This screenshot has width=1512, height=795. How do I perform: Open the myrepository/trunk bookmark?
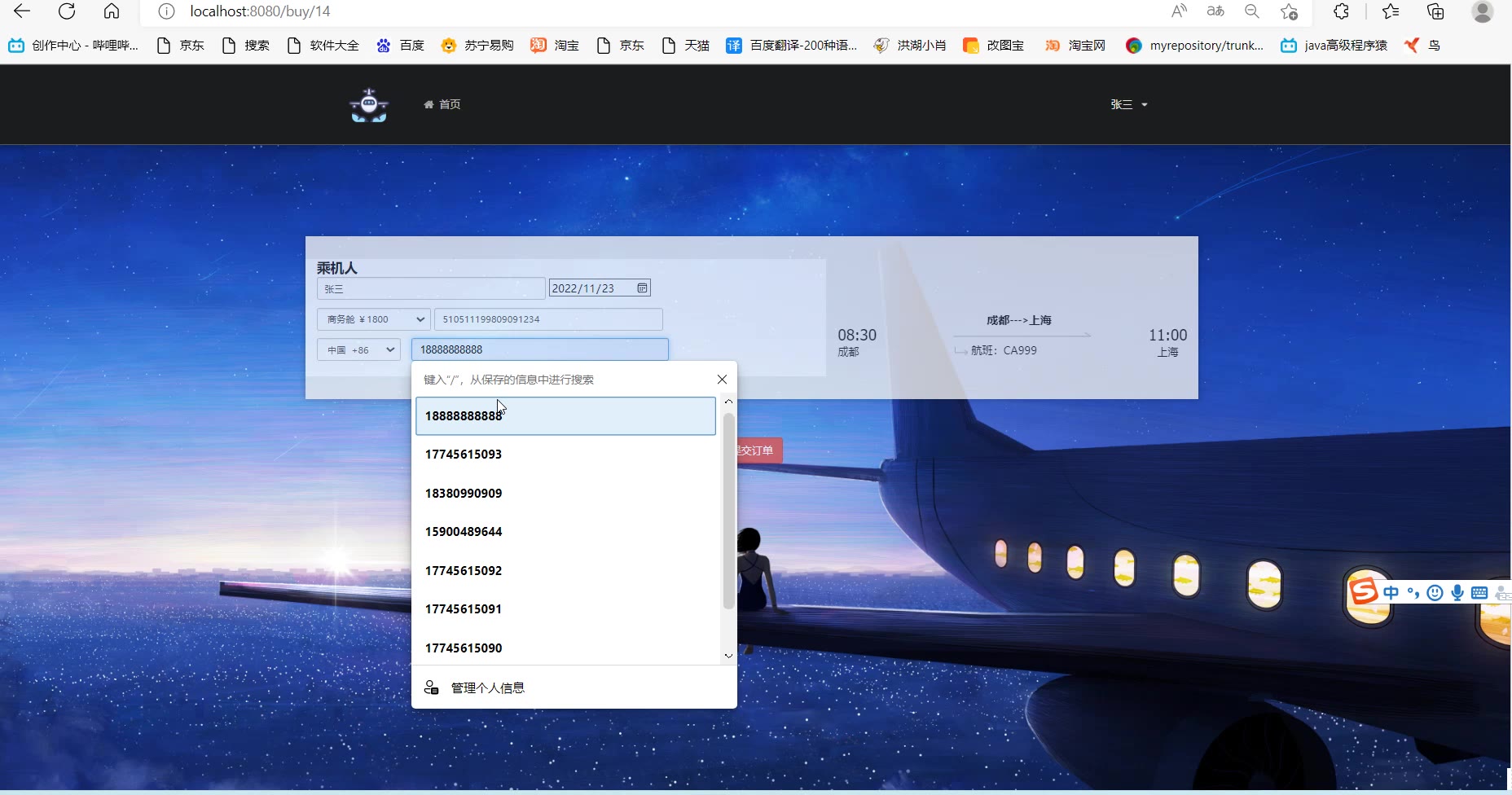(1195, 46)
